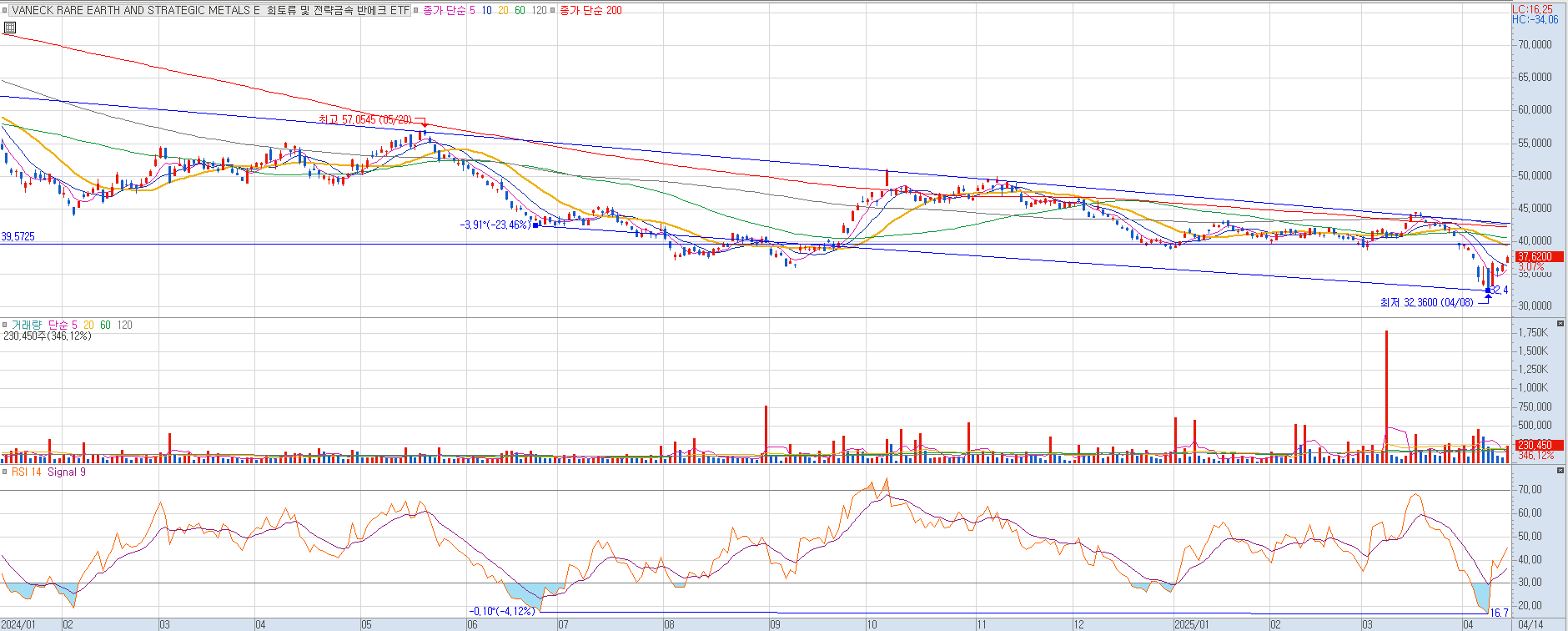Click the 2025/01 date on time axis
The image size is (1568, 631).
tap(1191, 624)
